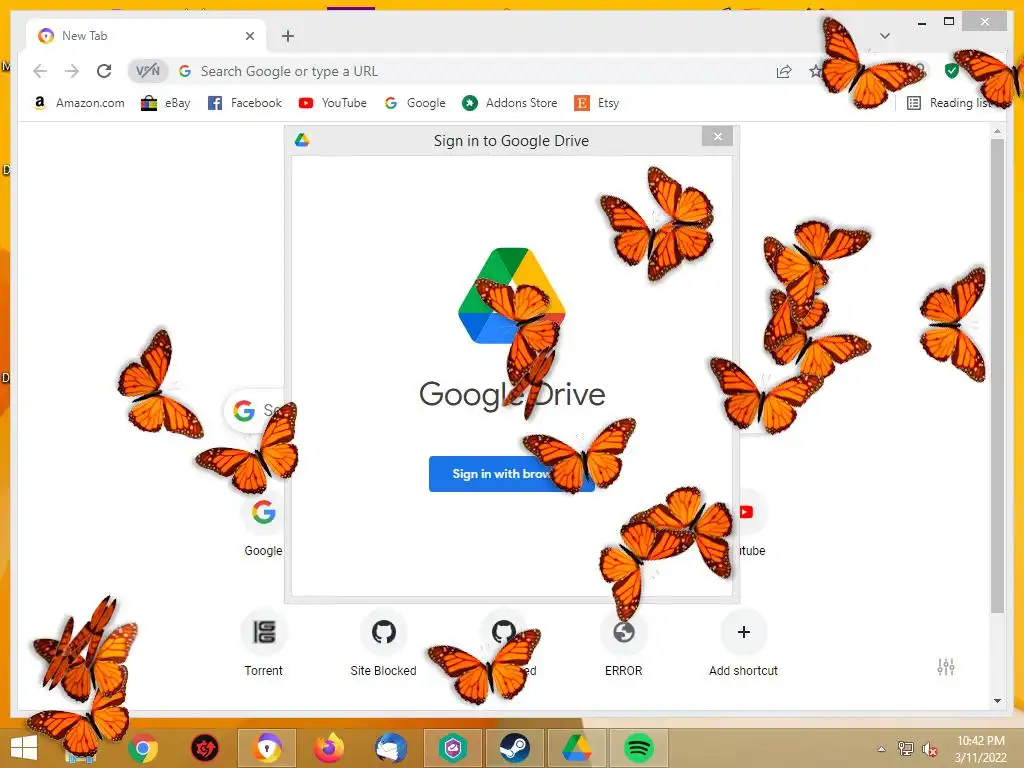This screenshot has height=768, width=1024.
Task: Open Thunderbird from the taskbar
Action: point(391,748)
